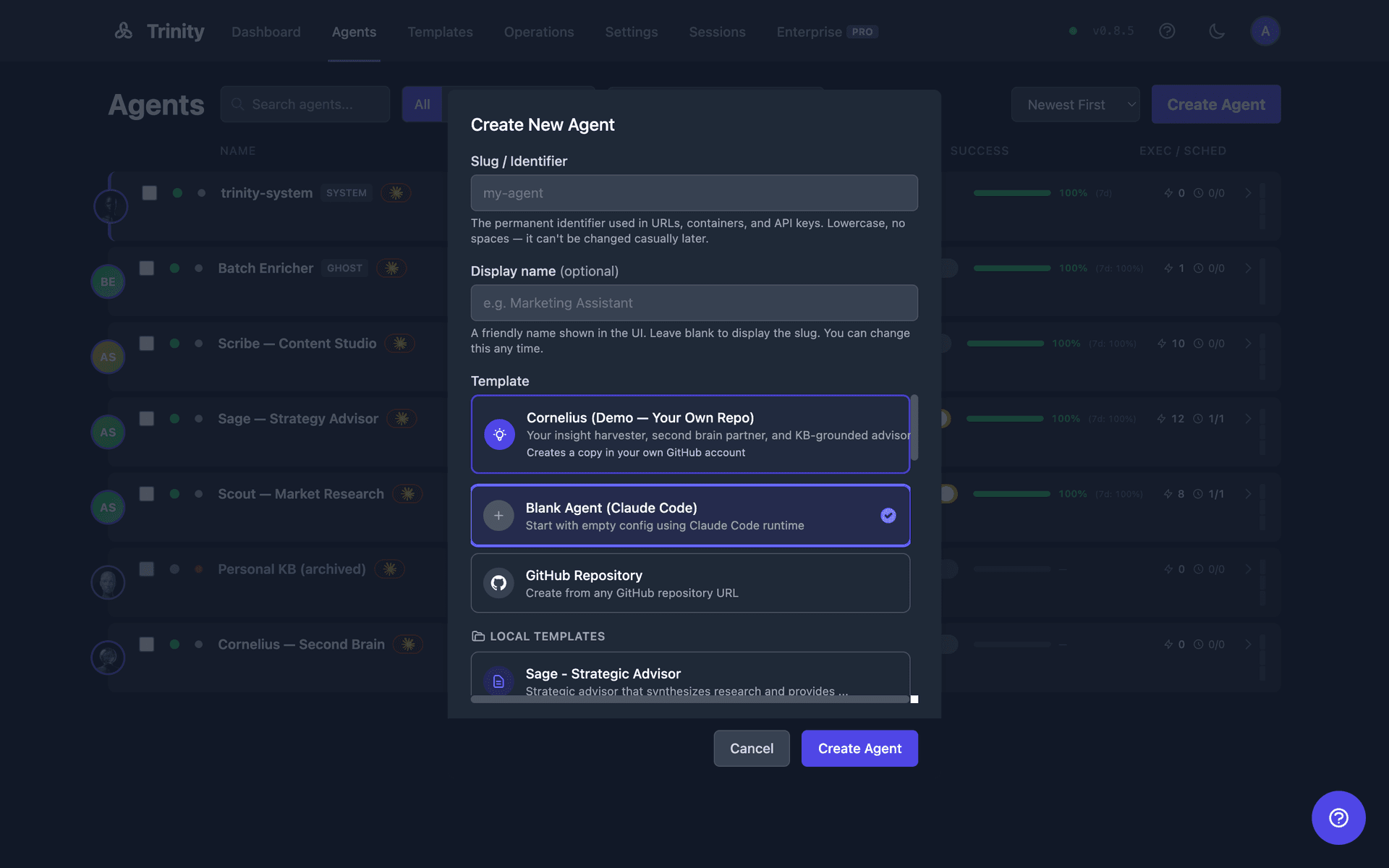The image size is (1389, 868).
Task: Click the schedule clock icon on Scout row
Action: pos(1198,494)
